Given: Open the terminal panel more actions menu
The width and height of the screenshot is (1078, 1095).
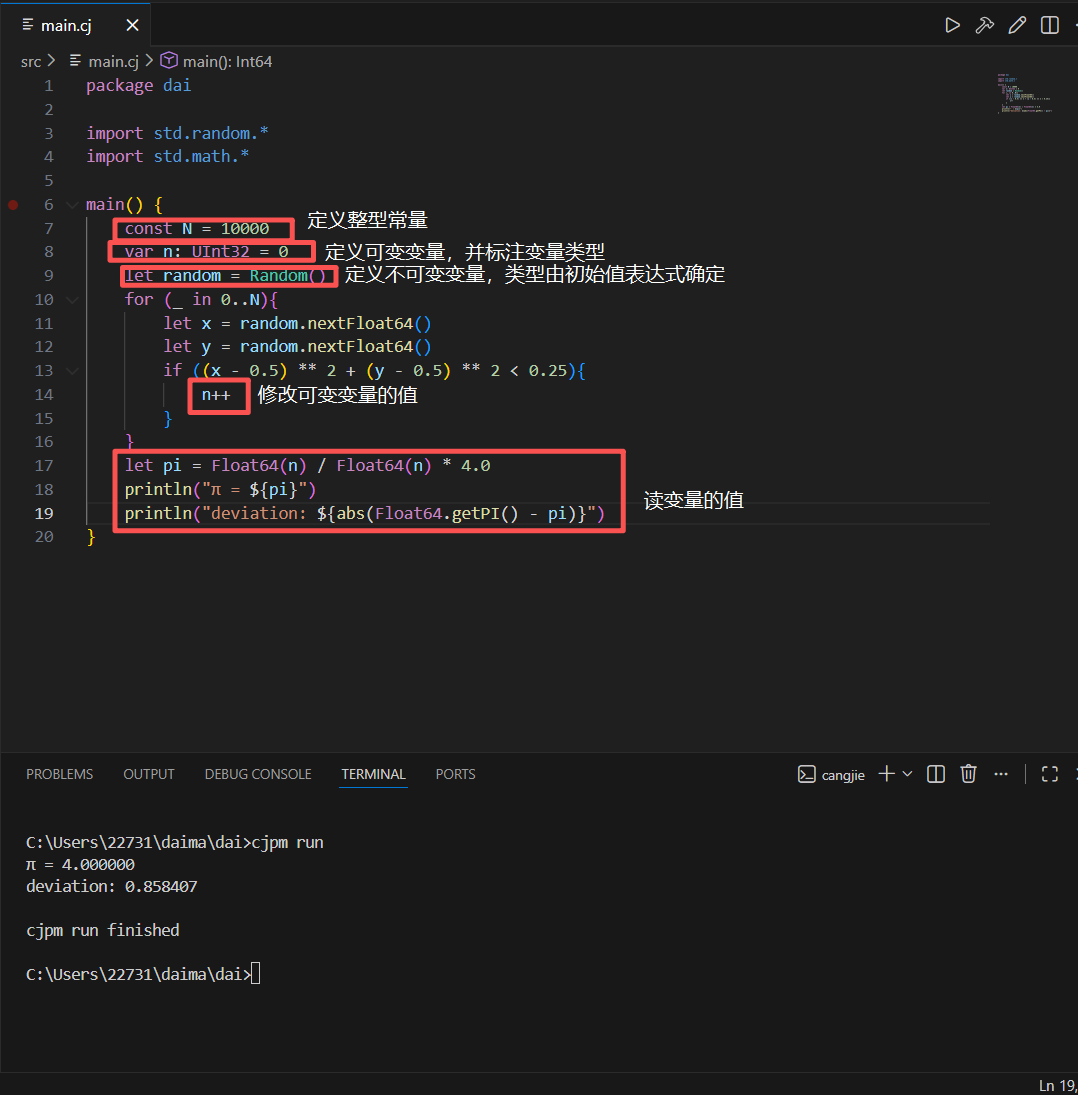Looking at the screenshot, I should [x=1001, y=774].
